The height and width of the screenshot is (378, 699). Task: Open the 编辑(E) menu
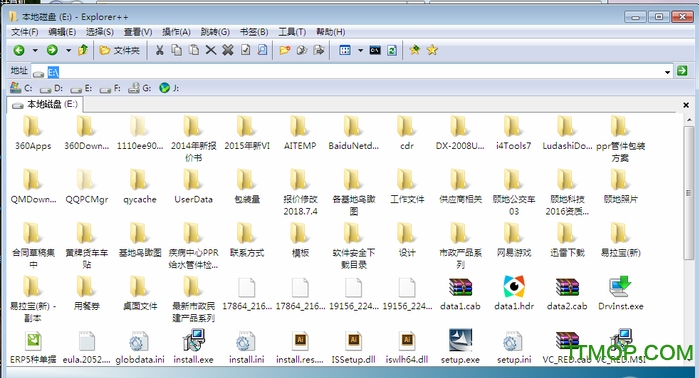pos(62,32)
